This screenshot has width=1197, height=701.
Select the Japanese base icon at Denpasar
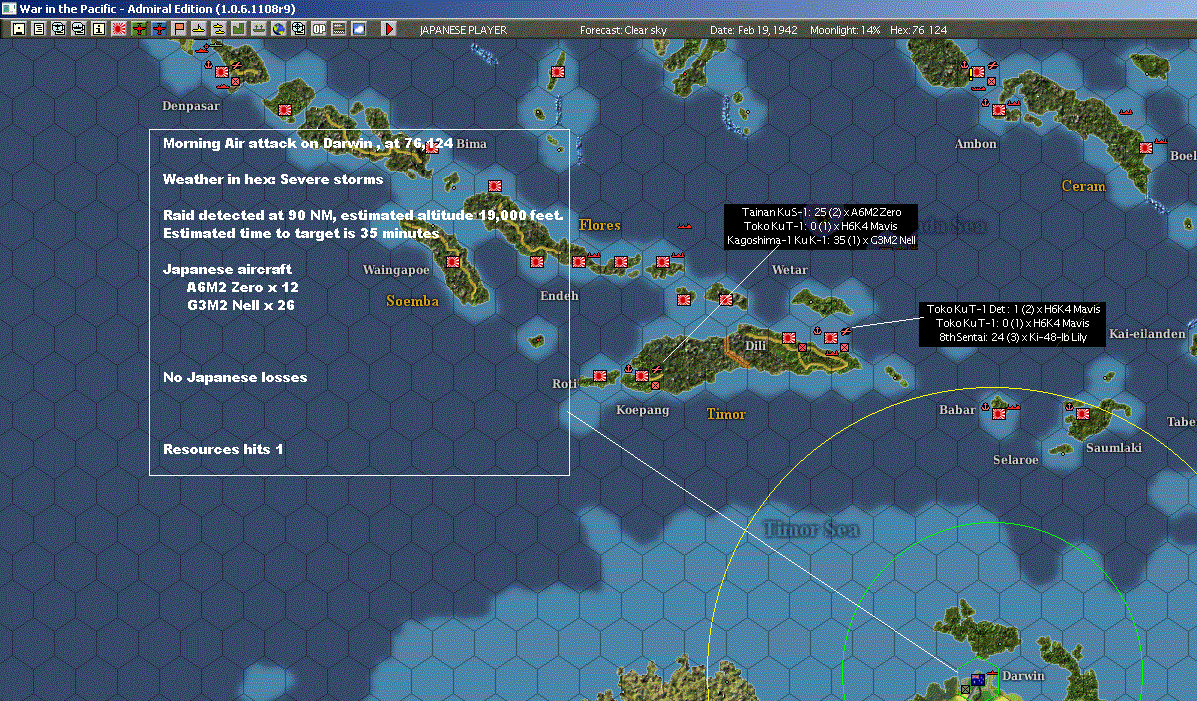click(221, 72)
